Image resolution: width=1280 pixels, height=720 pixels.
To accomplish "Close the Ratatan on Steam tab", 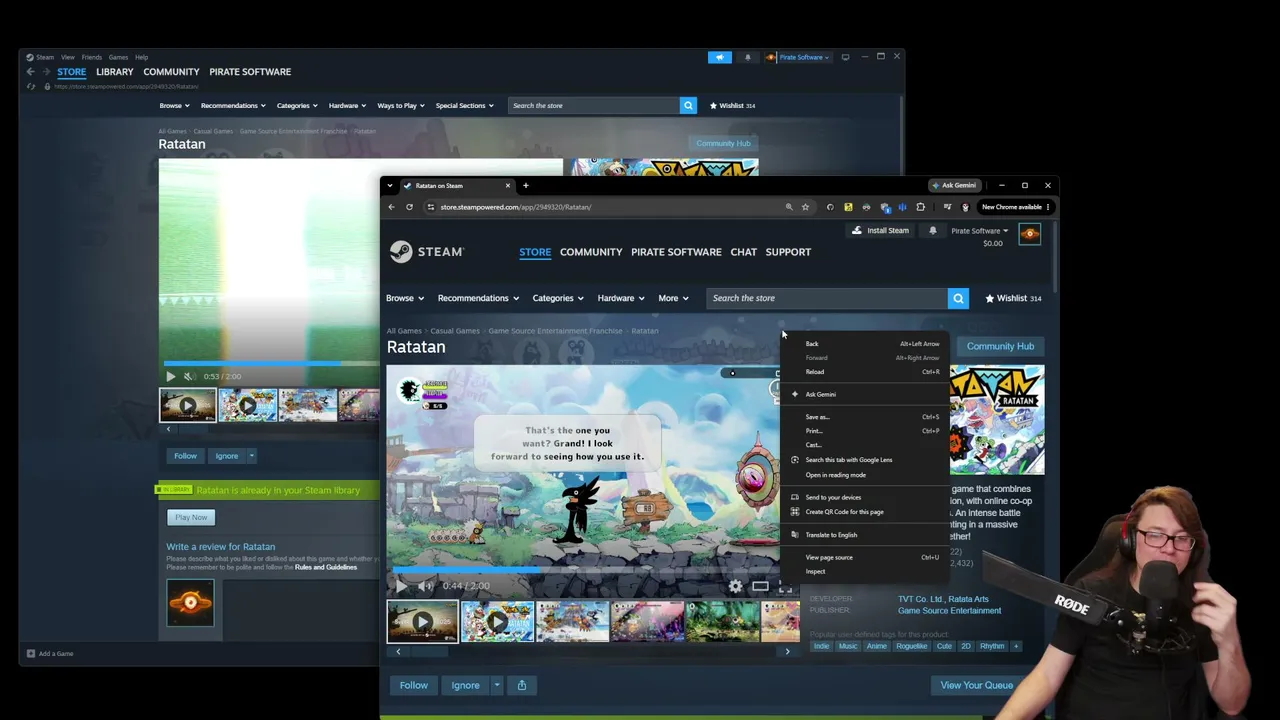I will [507, 185].
